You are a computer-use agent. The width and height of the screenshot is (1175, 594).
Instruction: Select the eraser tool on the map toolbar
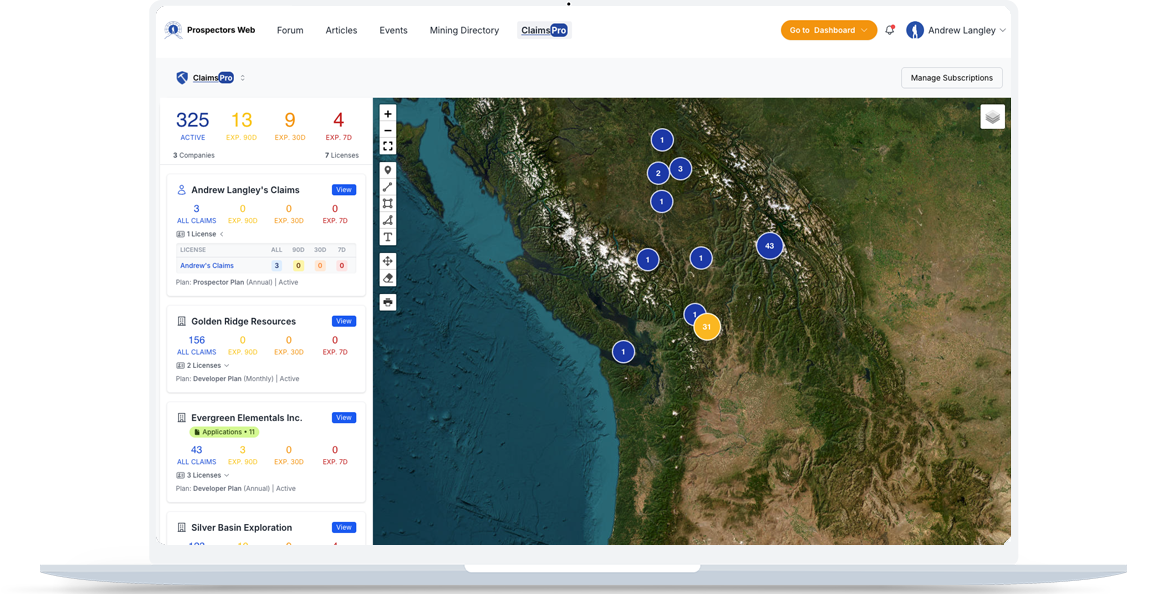click(388, 277)
